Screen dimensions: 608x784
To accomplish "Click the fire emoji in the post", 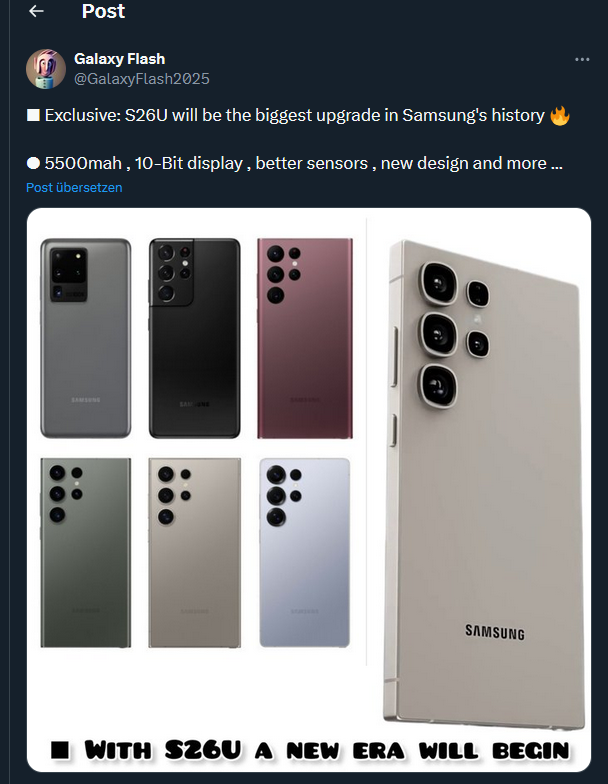I will (x=560, y=116).
